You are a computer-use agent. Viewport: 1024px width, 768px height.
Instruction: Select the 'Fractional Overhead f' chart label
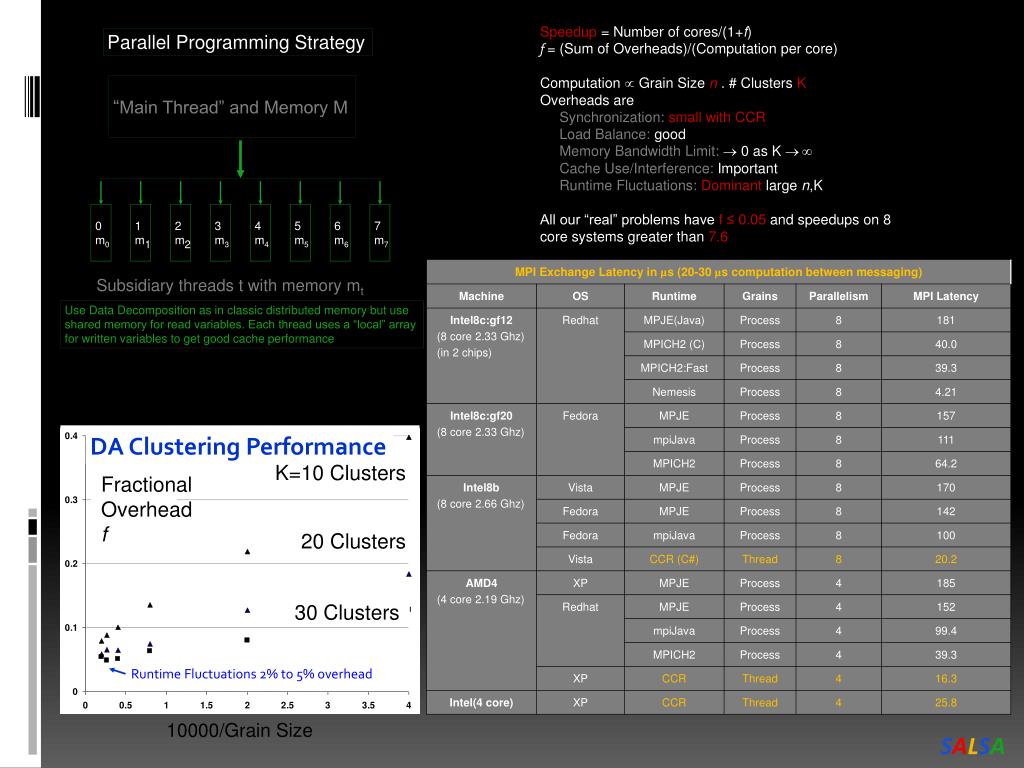(147, 509)
